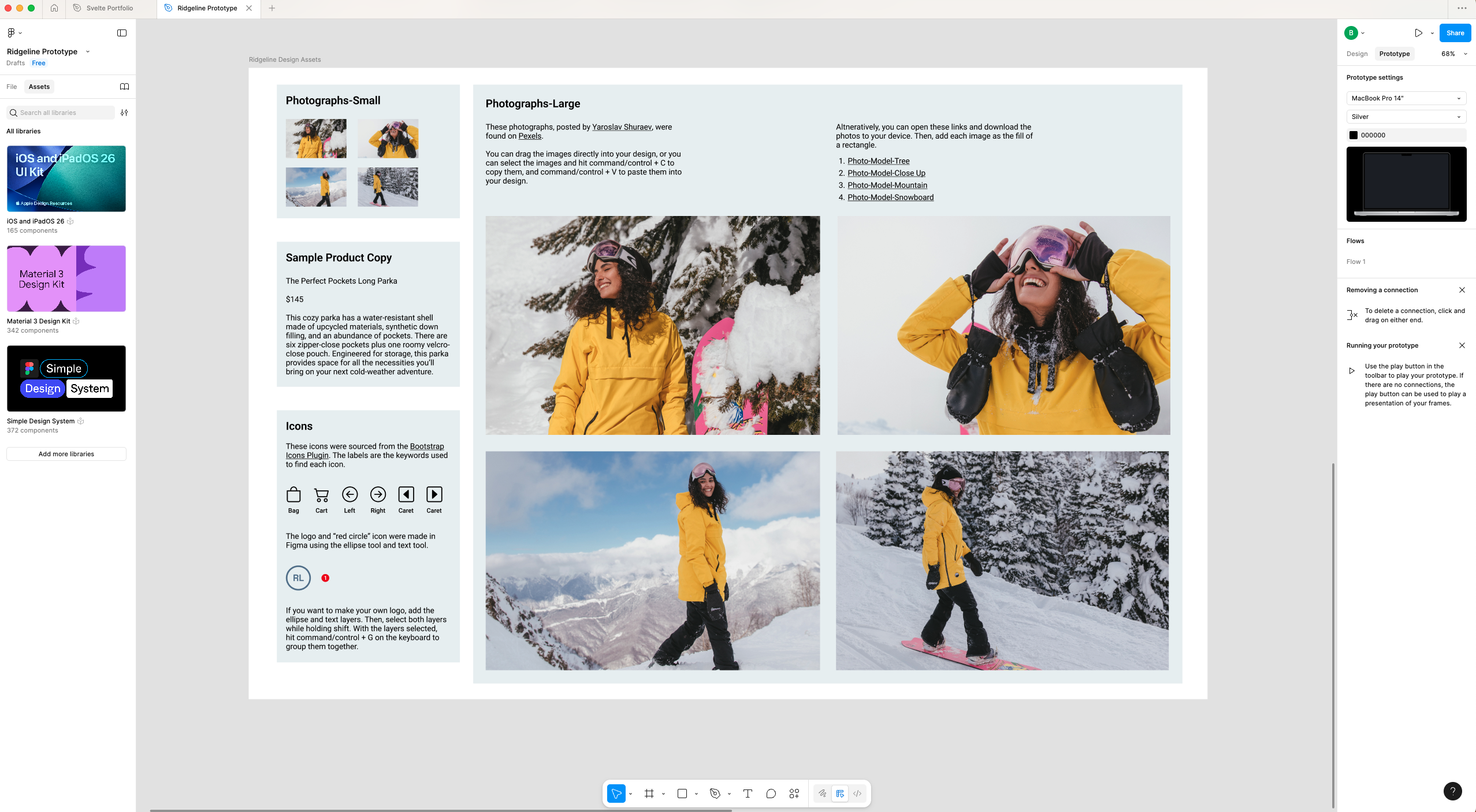Select the Text tool

[748, 794]
